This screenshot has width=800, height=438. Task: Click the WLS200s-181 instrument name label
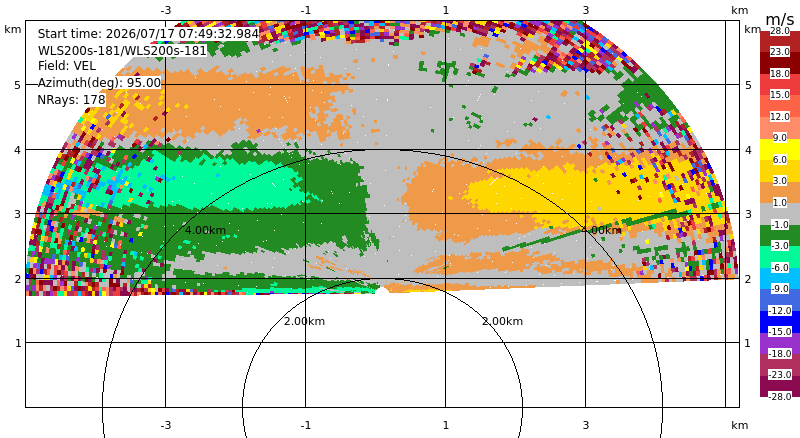(x=122, y=51)
